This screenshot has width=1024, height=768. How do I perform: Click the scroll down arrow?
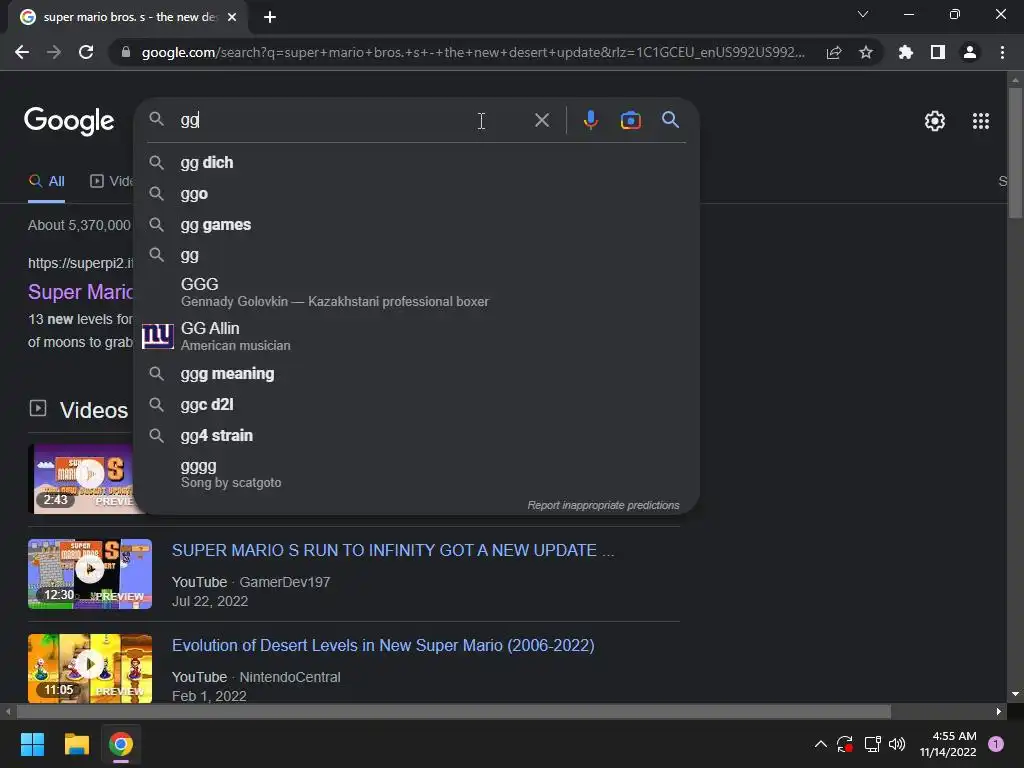(1015, 694)
